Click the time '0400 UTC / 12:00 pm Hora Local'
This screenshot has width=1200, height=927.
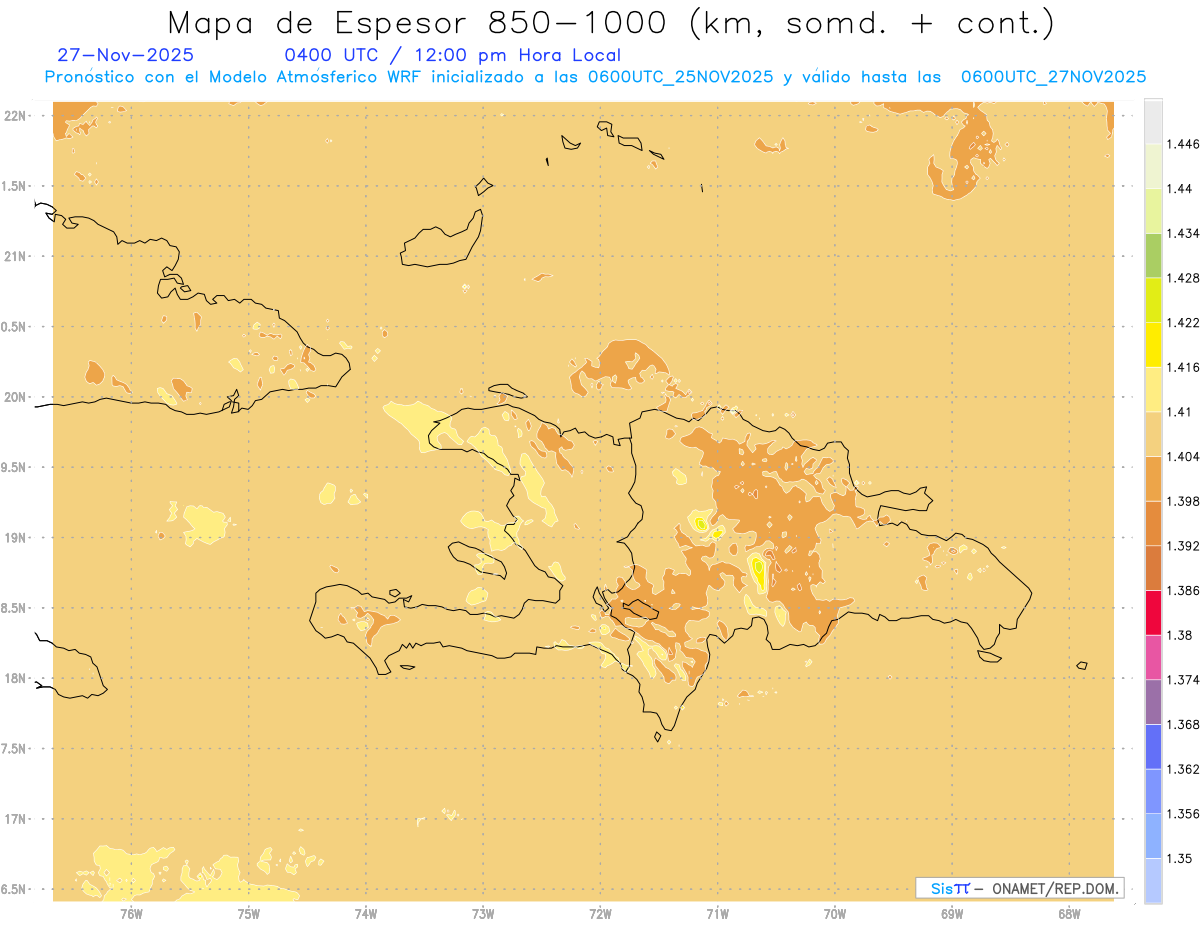click(453, 55)
